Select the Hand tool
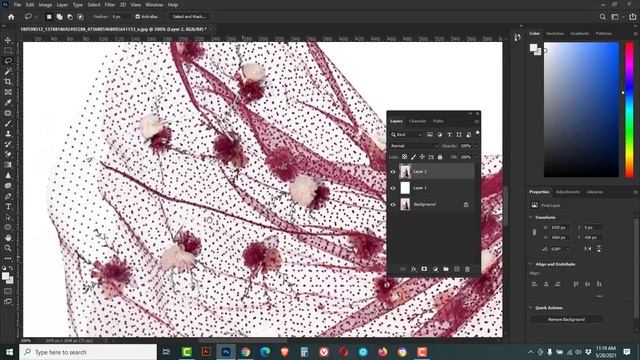The height and width of the screenshot is (360, 640). [x=8, y=238]
